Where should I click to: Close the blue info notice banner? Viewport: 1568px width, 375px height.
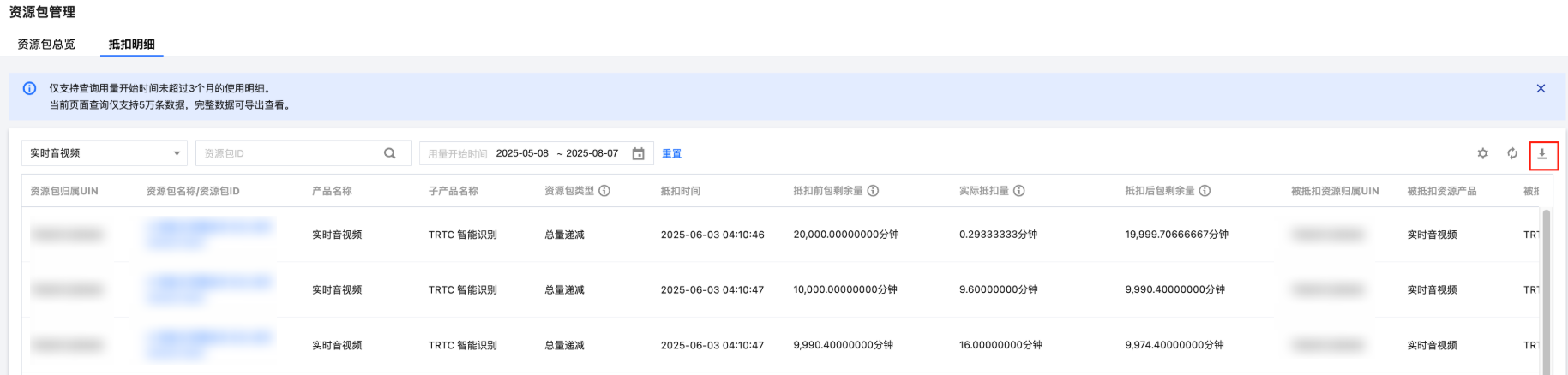point(1541,88)
